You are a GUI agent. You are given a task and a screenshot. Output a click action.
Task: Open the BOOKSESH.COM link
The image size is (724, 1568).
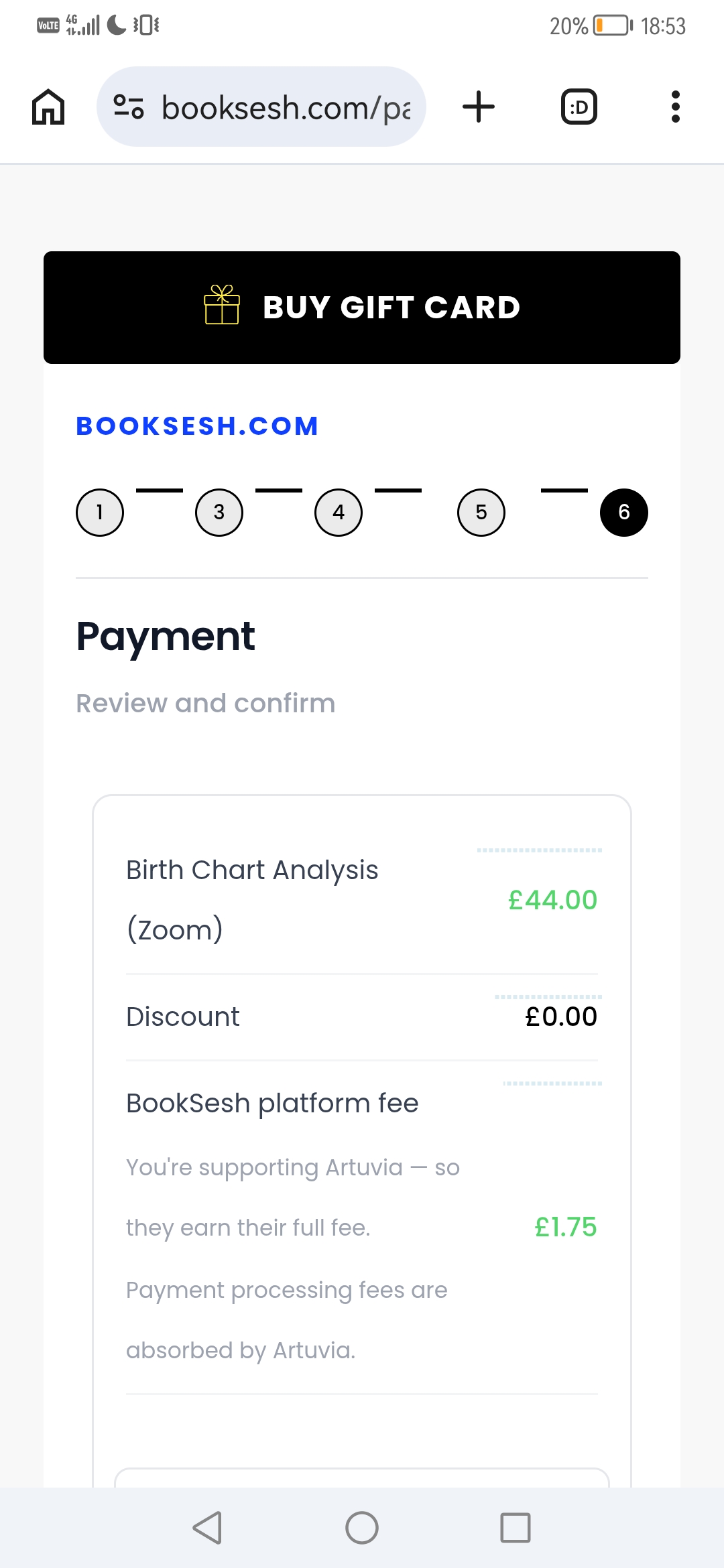(197, 426)
